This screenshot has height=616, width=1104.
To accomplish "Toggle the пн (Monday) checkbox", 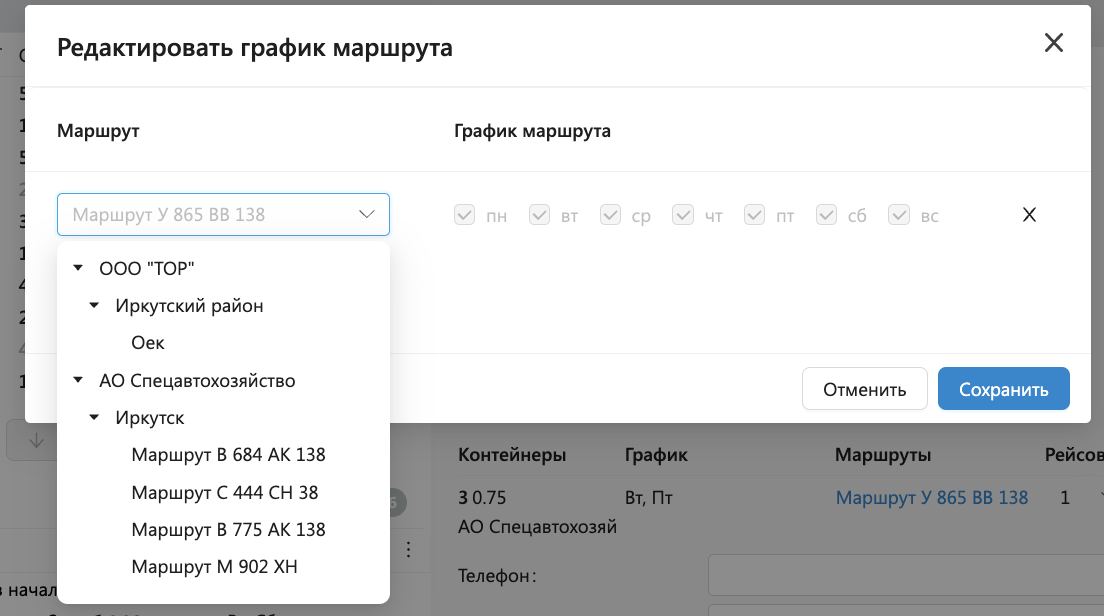I will click(x=464, y=215).
